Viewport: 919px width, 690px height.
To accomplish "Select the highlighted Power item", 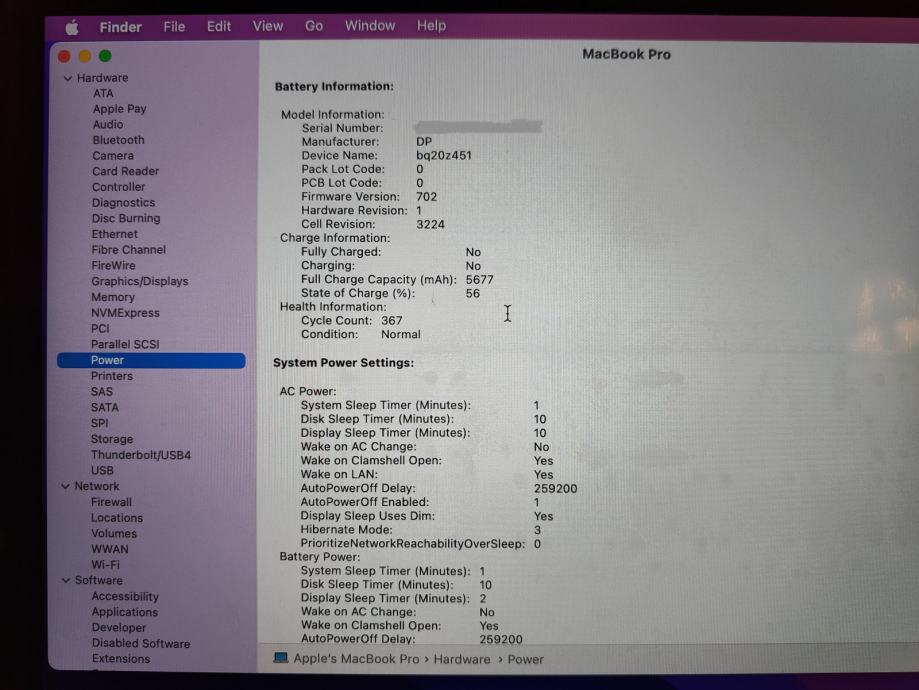I will pyautogui.click(x=151, y=361).
